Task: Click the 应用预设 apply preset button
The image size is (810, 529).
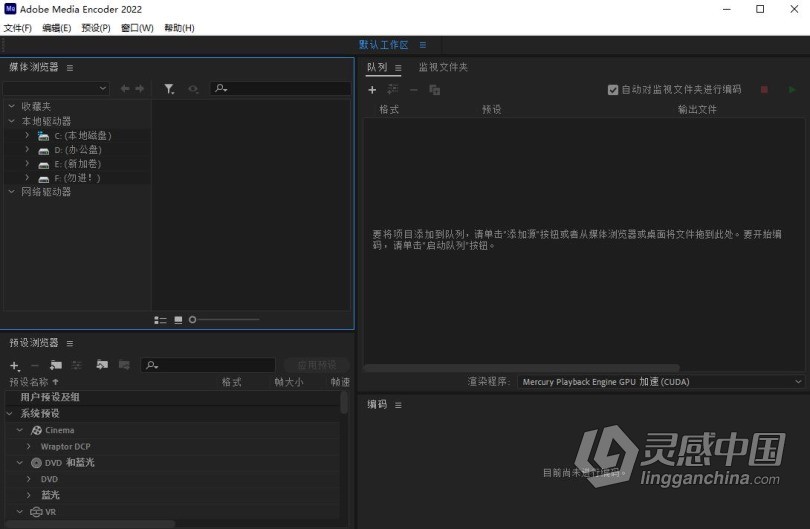Action: pos(317,365)
